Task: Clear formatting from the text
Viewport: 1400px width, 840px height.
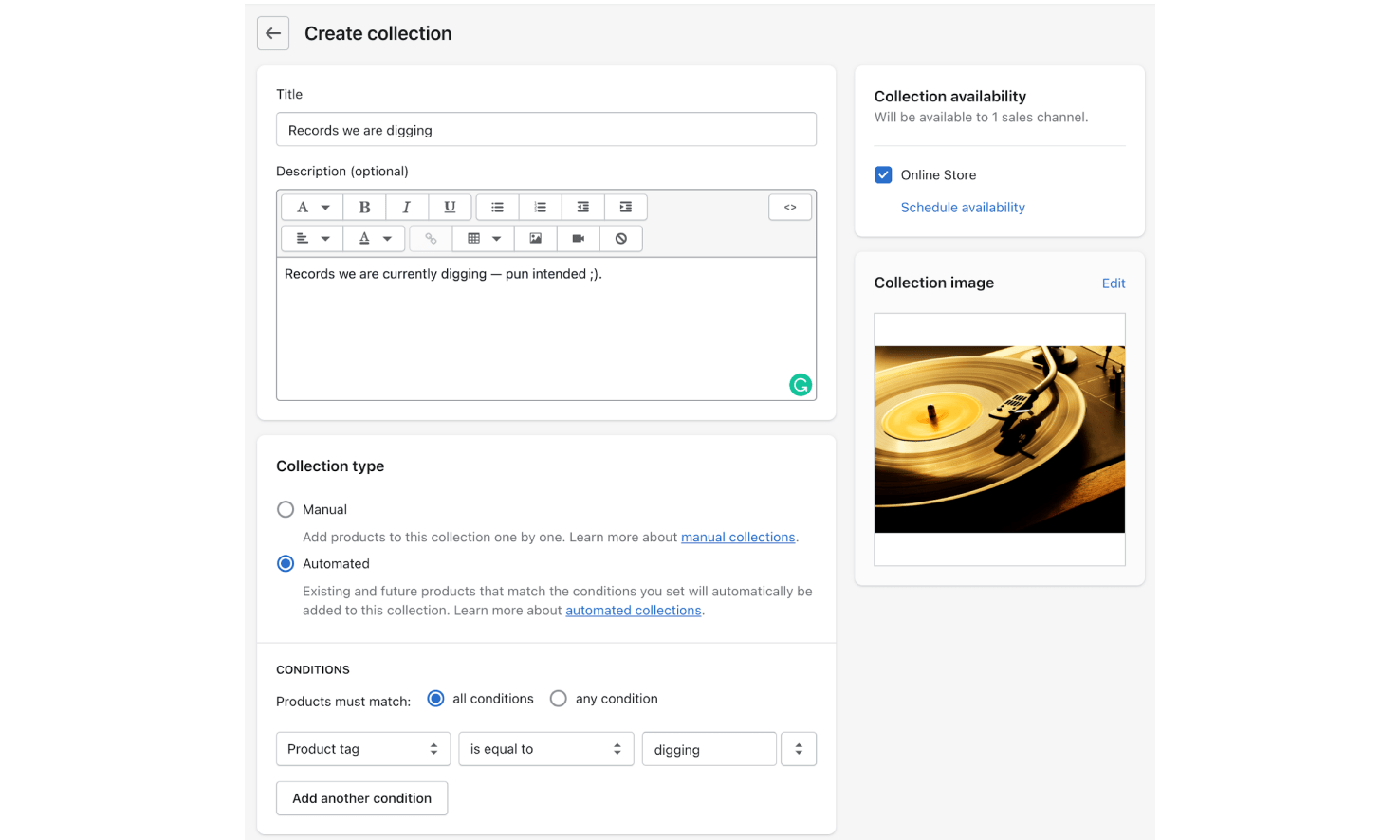Action: tap(621, 238)
